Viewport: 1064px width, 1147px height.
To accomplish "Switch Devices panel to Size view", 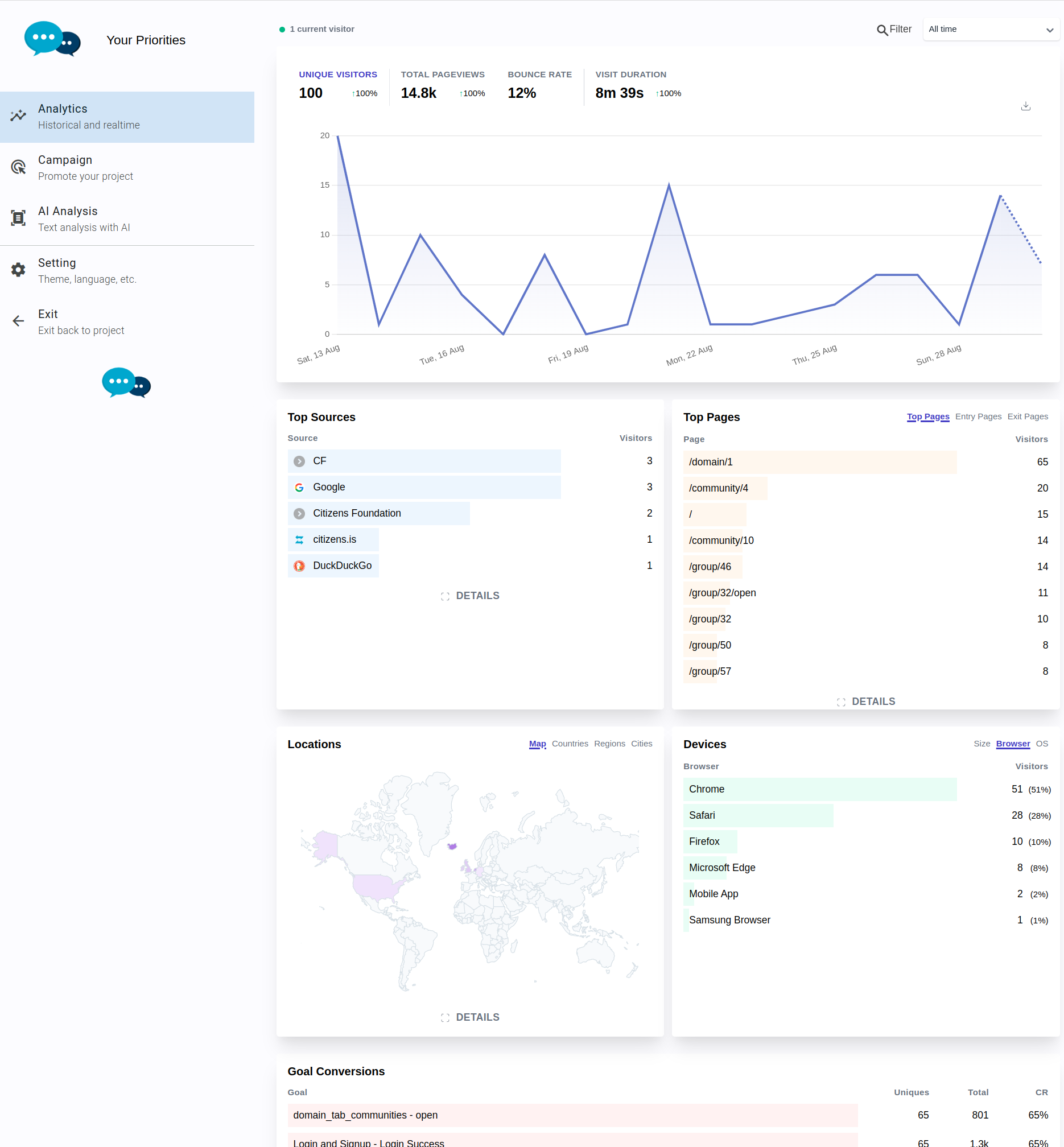I will [x=981, y=744].
